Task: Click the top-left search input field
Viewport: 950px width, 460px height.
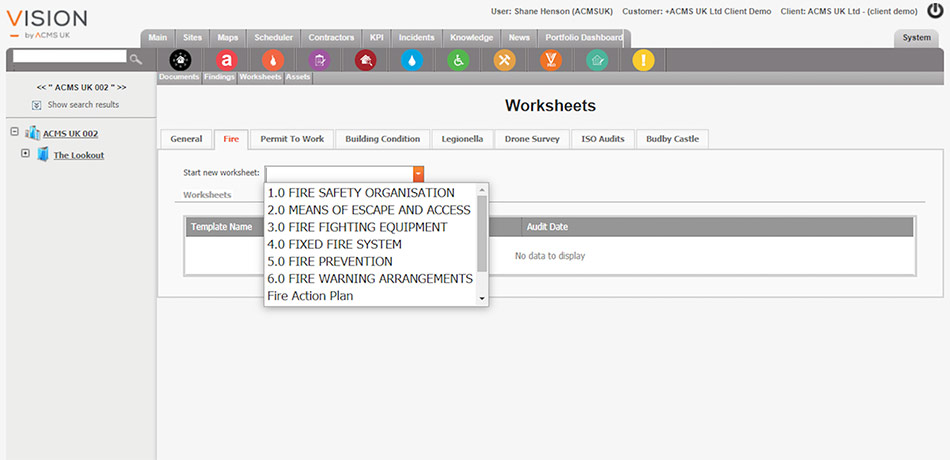Action: pos(70,56)
